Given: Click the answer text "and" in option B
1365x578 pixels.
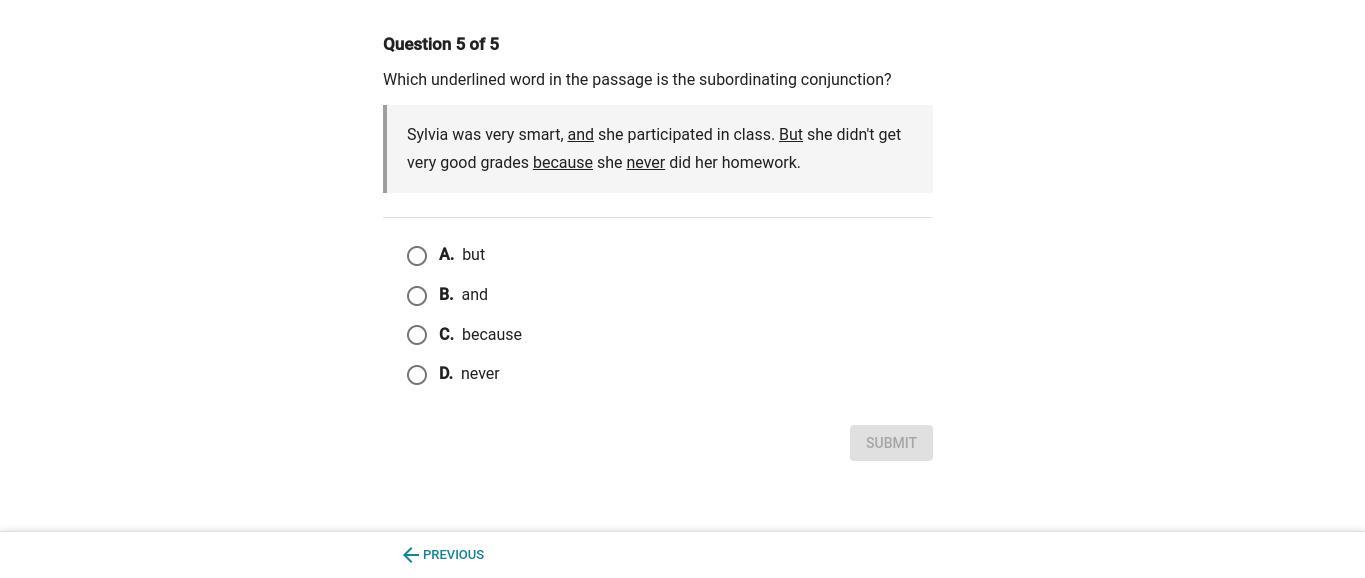Looking at the screenshot, I should tap(474, 295).
